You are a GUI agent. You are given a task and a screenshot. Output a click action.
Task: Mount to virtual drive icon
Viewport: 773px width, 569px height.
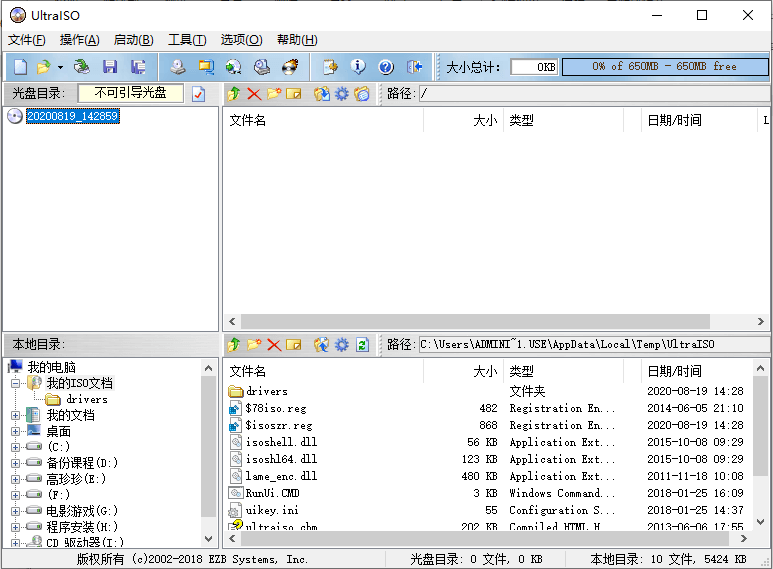pyautogui.click(x=262, y=67)
